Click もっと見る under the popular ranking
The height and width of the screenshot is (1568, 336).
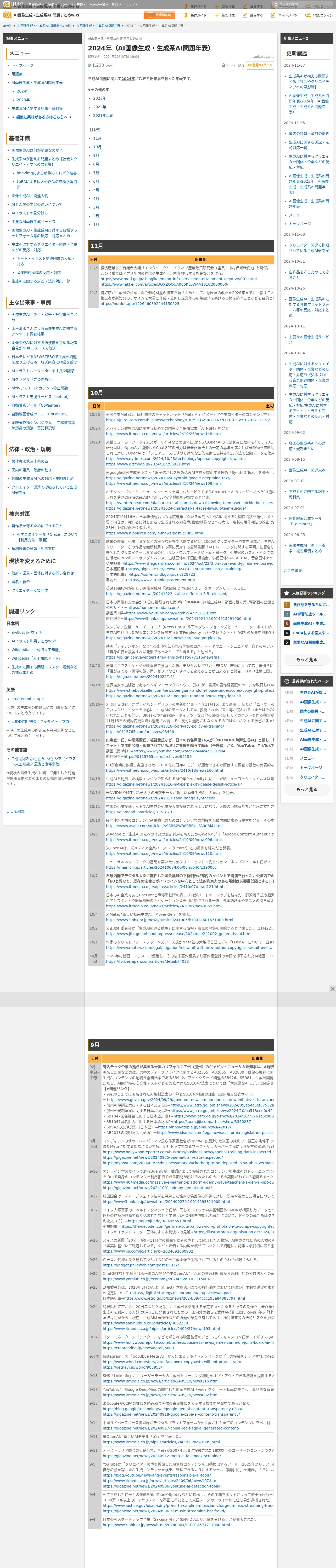coord(307,659)
